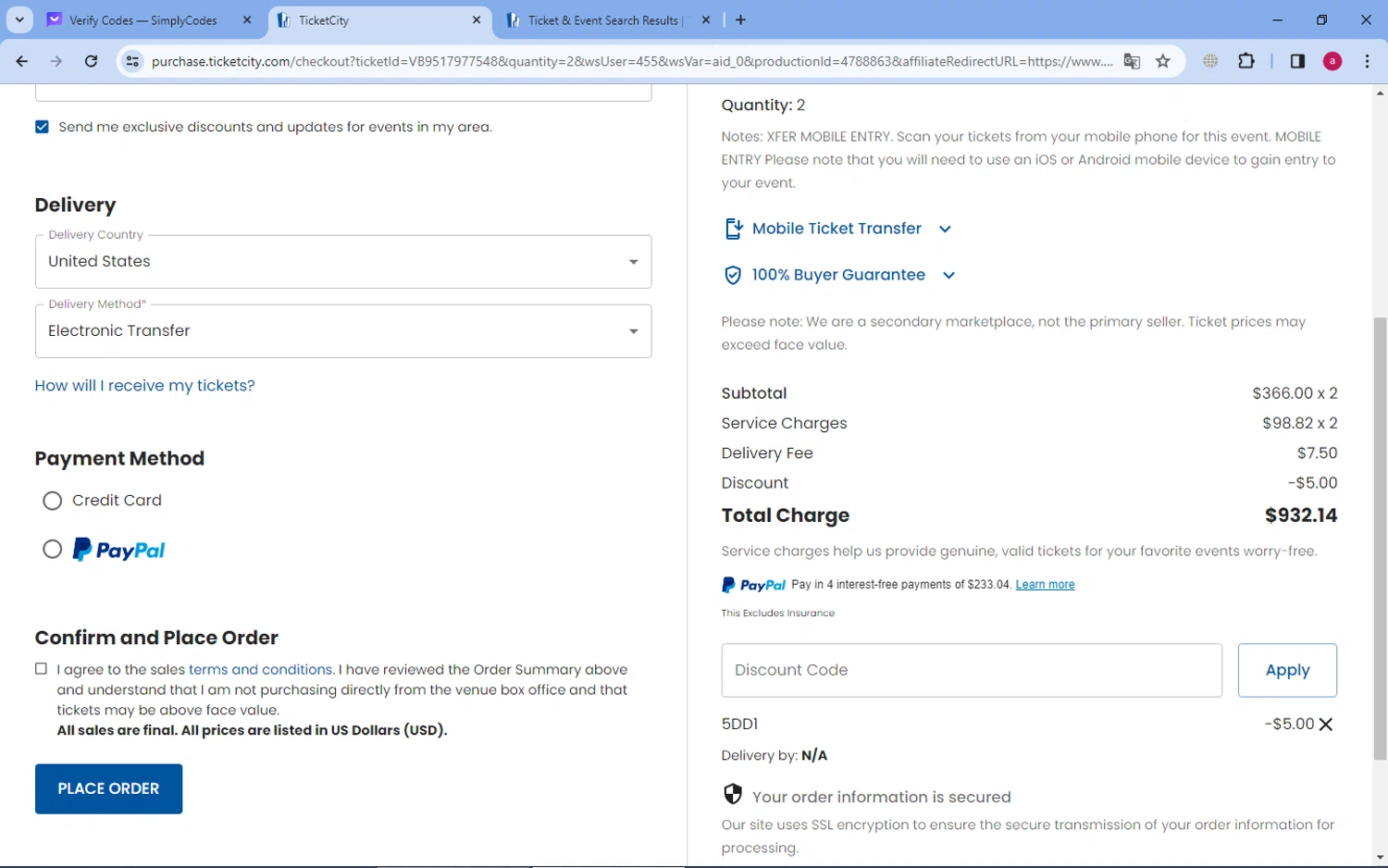Click the browser reload icon
The image size is (1388, 868).
(x=91, y=61)
